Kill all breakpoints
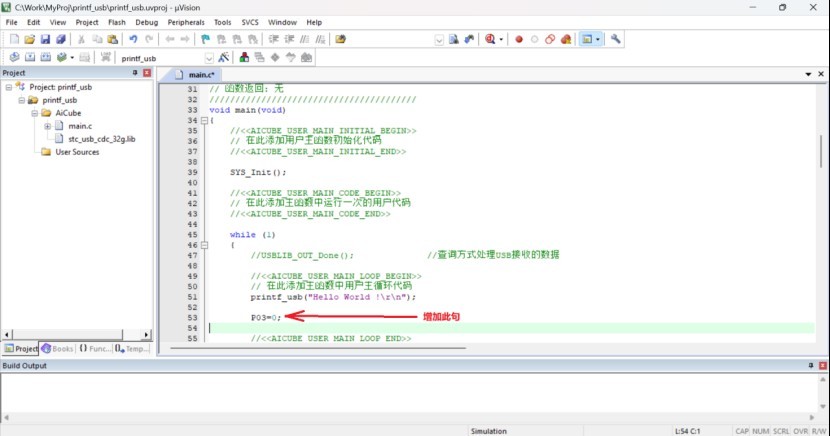This screenshot has width=830, height=436. tap(566, 39)
